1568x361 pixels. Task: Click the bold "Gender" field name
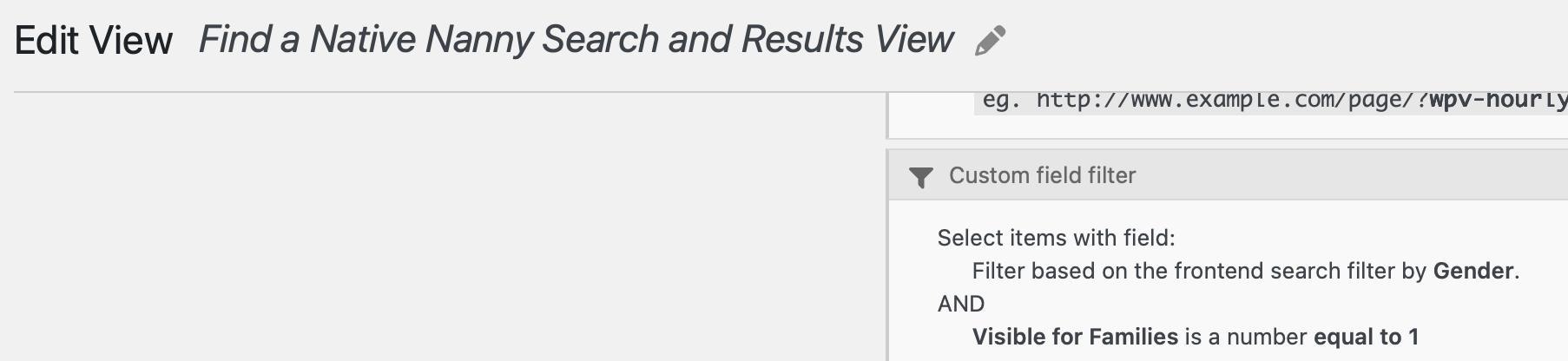tap(1473, 271)
